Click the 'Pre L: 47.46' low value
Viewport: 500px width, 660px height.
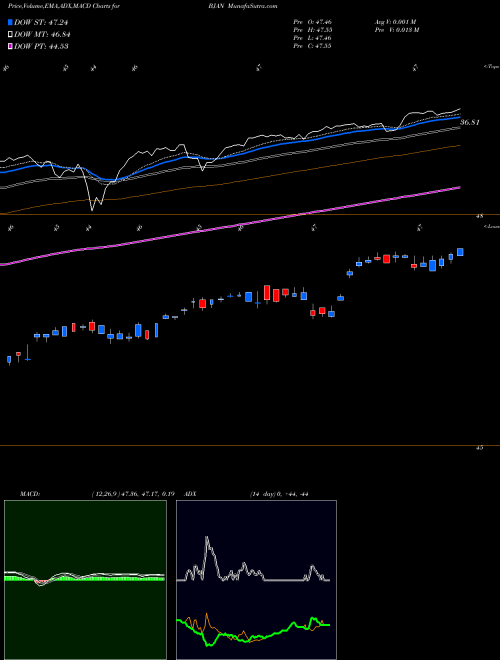(x=313, y=37)
